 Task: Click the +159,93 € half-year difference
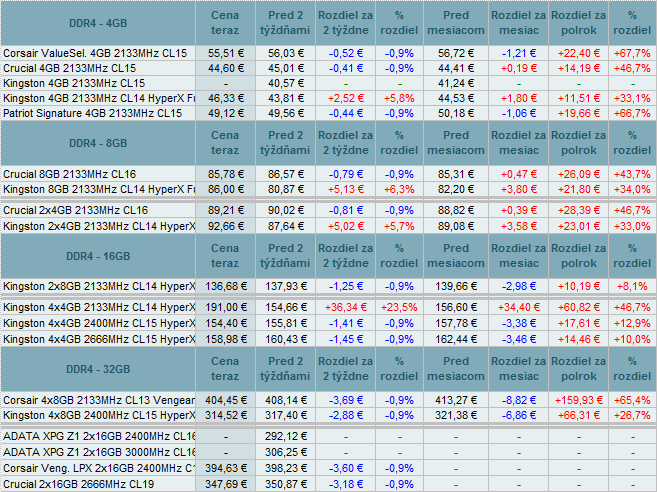[x=579, y=401]
